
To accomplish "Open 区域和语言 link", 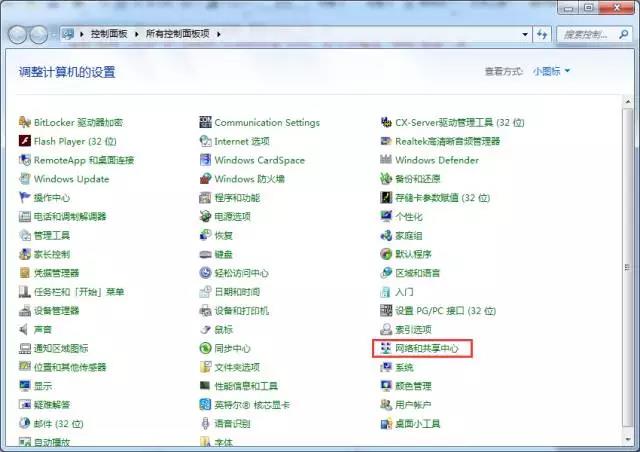I will coord(418,273).
